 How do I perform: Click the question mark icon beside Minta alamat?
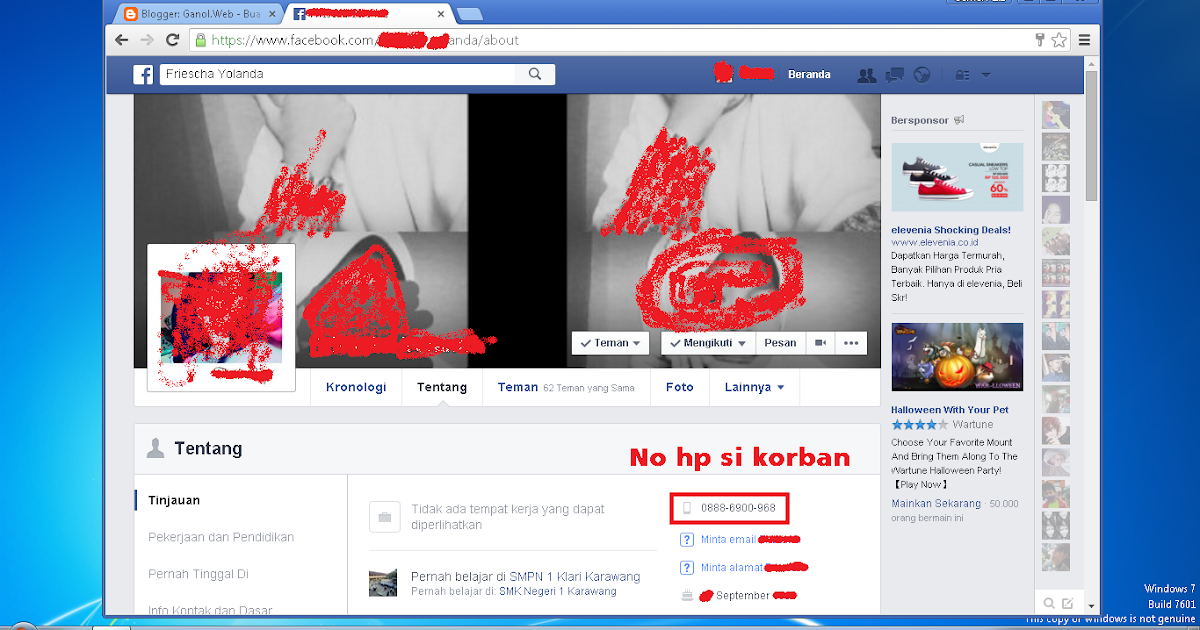[686, 567]
